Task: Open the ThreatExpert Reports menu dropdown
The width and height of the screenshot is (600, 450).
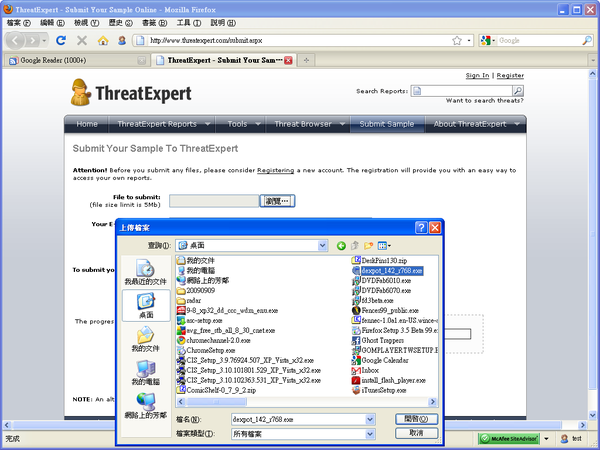Action: [207, 124]
